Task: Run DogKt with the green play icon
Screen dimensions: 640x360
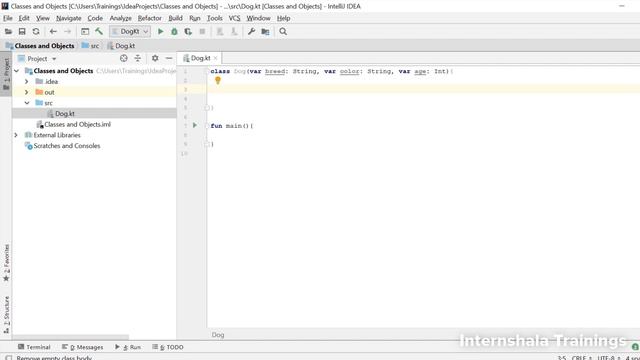Action: pyautogui.click(x=160, y=31)
